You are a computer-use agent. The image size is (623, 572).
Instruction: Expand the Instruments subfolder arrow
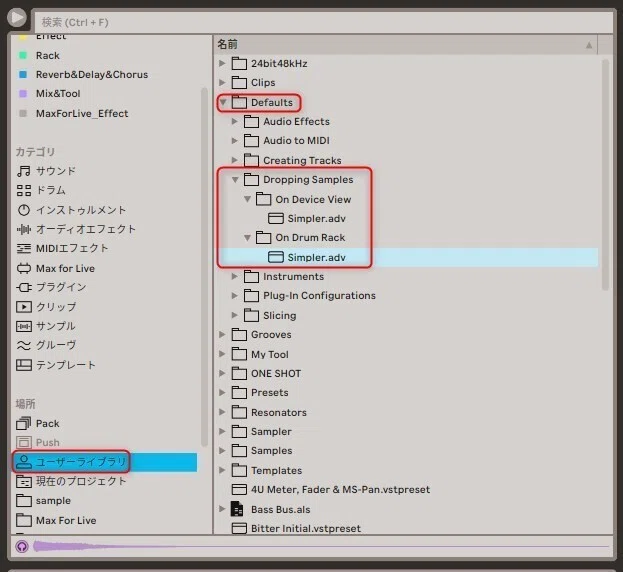(234, 276)
